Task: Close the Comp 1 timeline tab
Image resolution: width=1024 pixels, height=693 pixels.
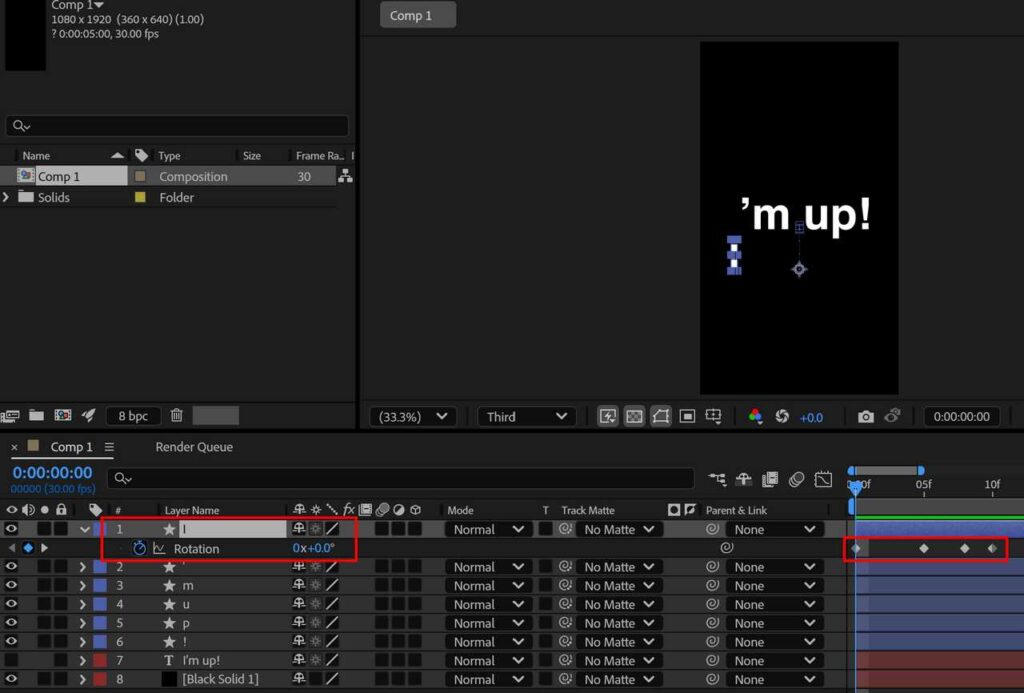Action: pyautogui.click(x=14, y=447)
